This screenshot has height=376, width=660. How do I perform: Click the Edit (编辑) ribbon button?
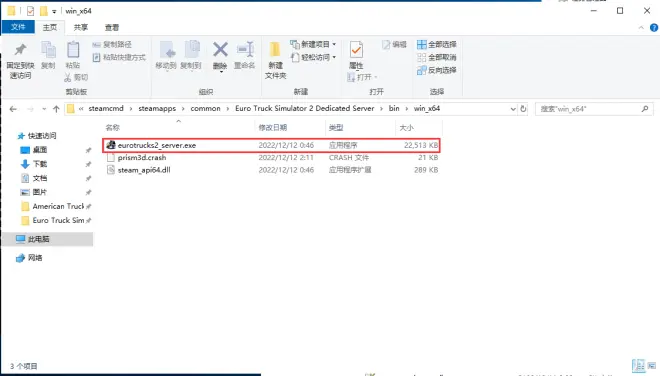tap(394, 44)
